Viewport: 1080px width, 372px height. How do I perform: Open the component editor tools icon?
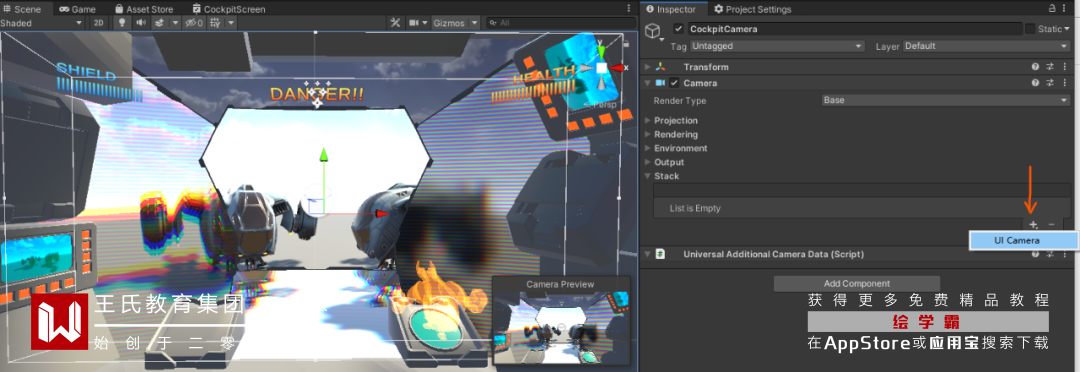click(x=395, y=23)
